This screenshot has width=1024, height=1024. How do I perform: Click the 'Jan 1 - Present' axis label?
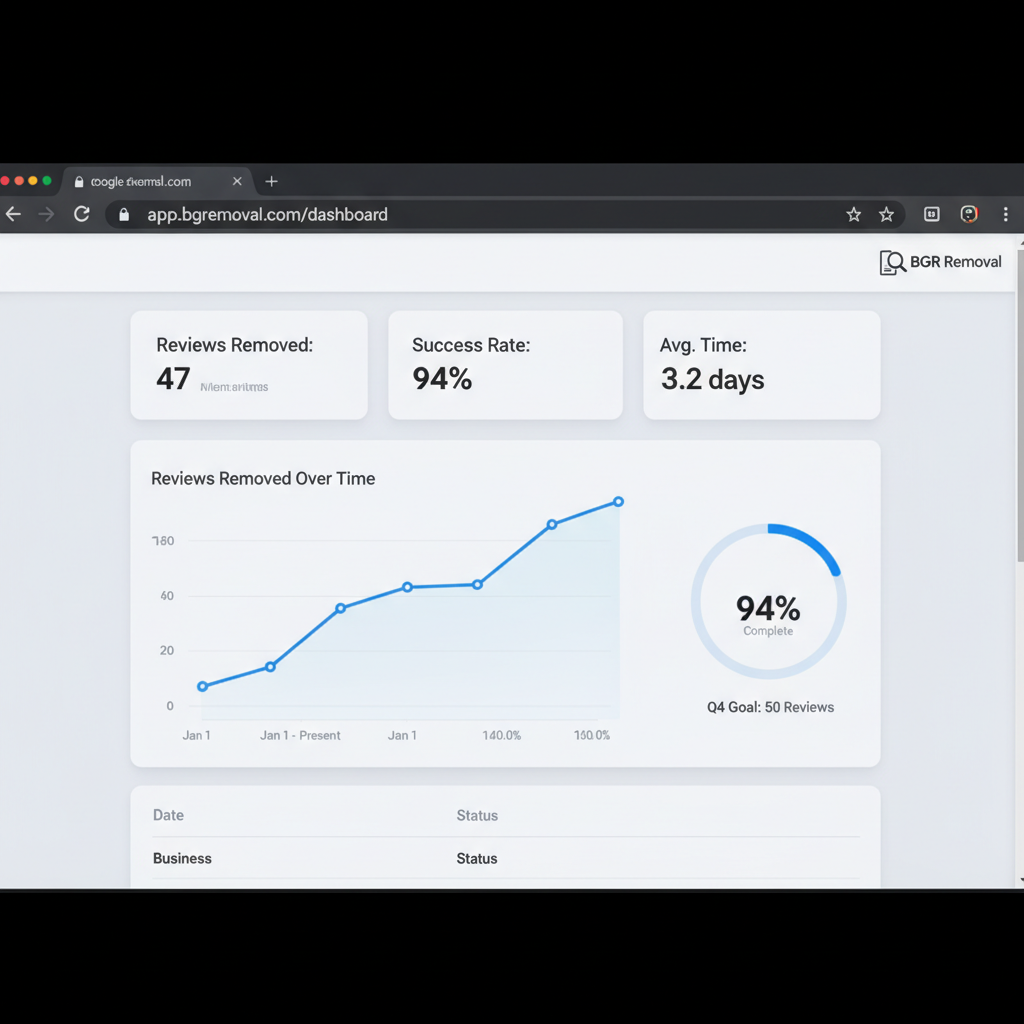[x=300, y=735]
